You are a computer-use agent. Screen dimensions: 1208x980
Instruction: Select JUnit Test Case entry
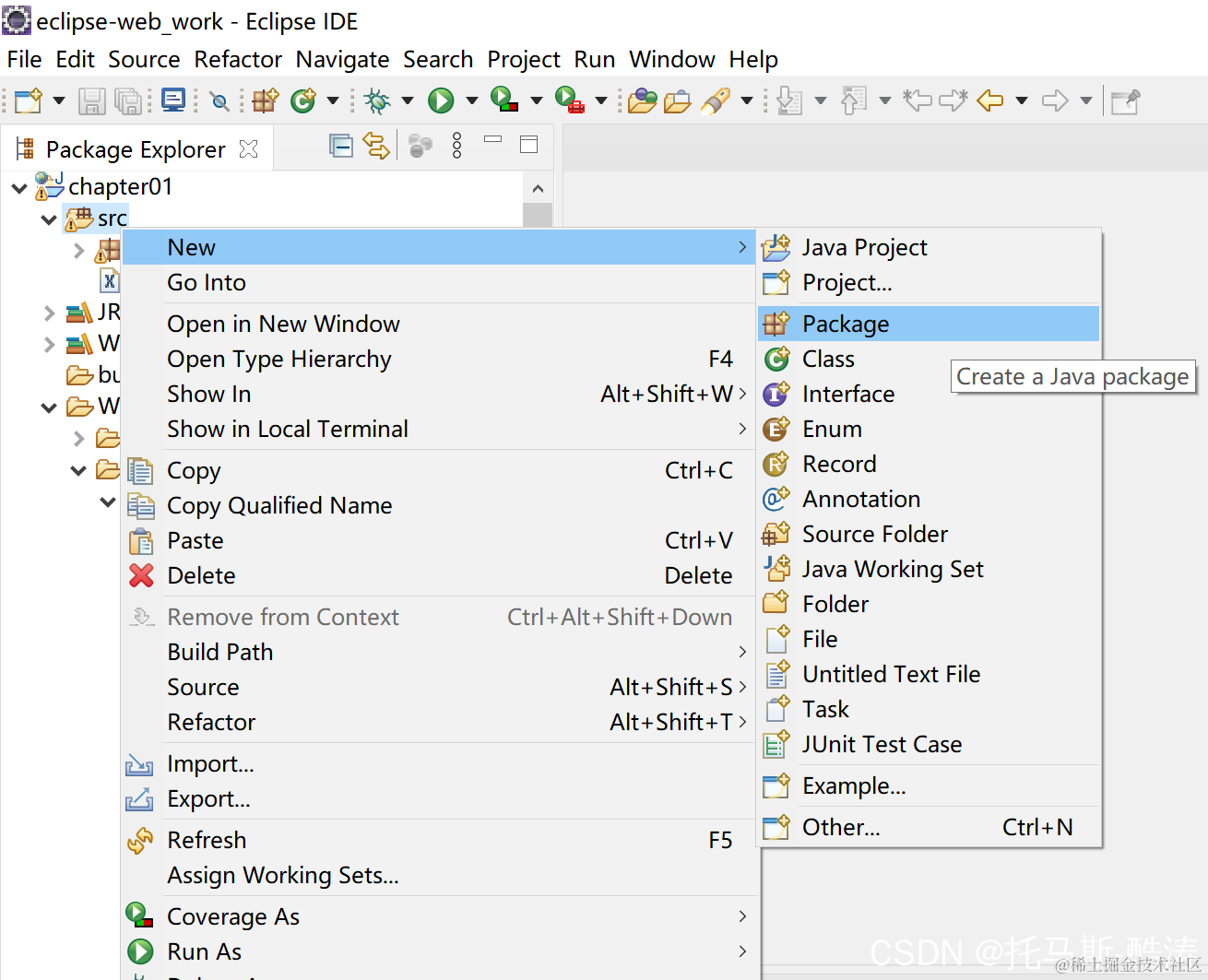(929, 744)
